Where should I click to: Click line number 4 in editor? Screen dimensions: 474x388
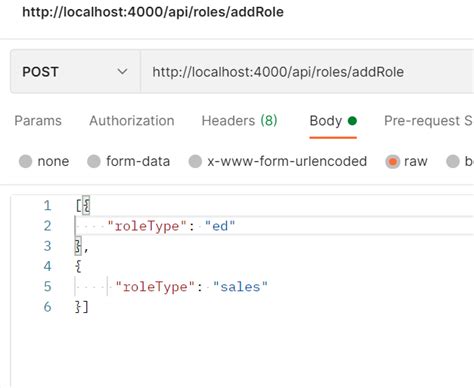click(47, 266)
